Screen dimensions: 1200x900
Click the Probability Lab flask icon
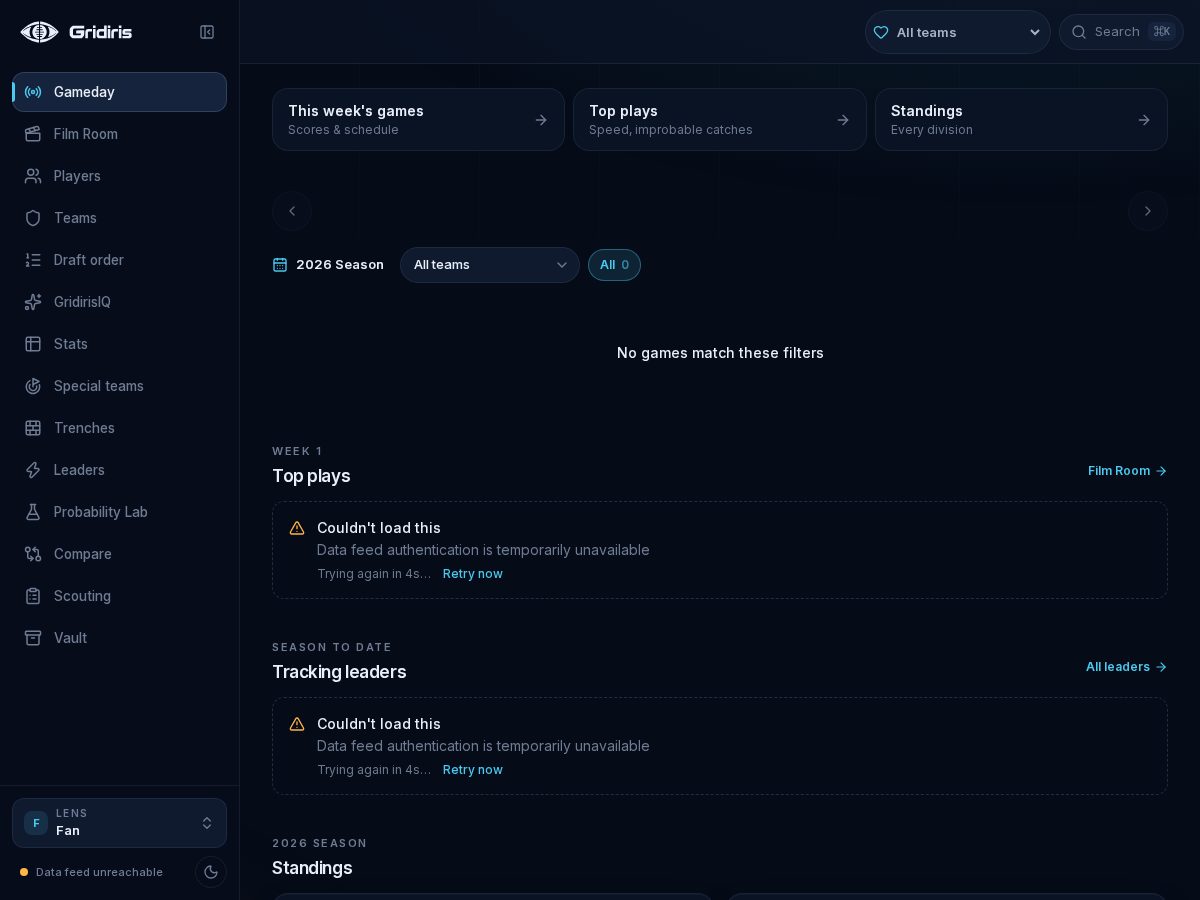point(33,512)
